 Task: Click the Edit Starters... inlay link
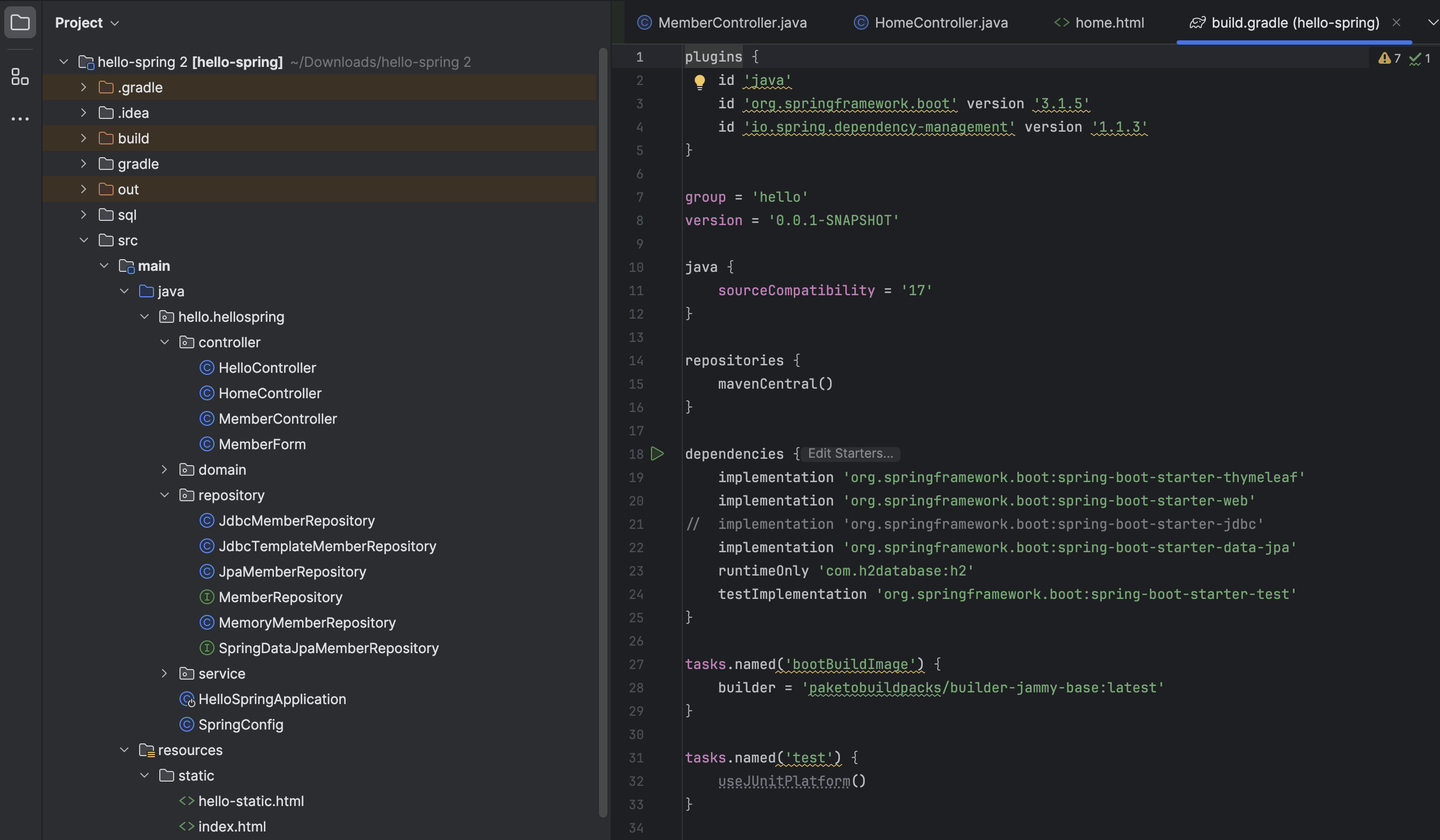click(850, 453)
